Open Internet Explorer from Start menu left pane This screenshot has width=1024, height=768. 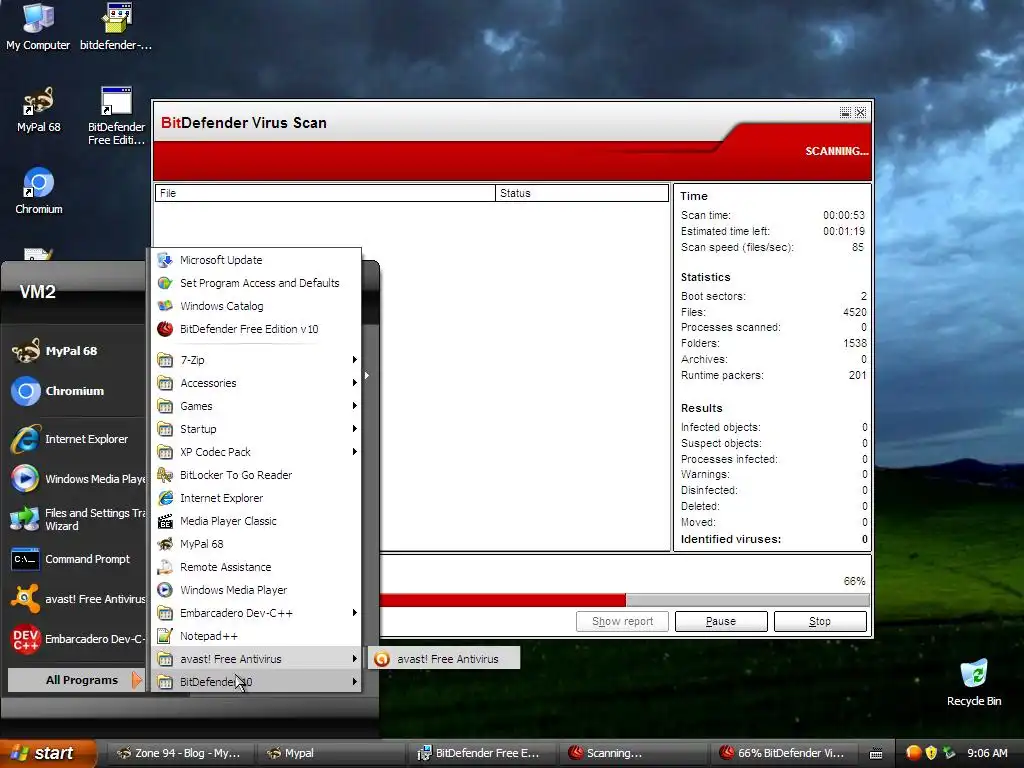coord(77,439)
